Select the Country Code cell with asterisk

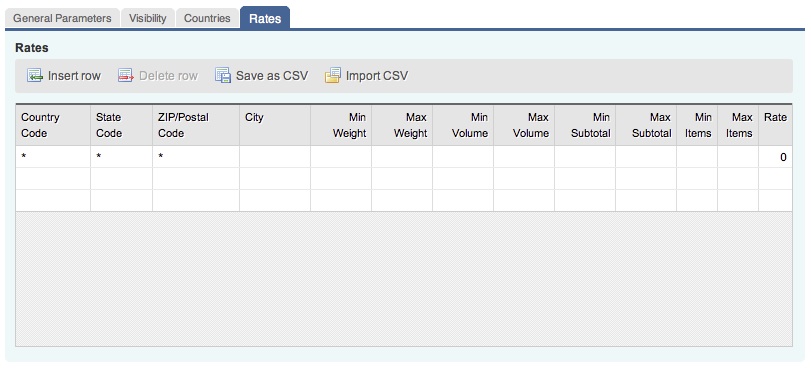53,156
